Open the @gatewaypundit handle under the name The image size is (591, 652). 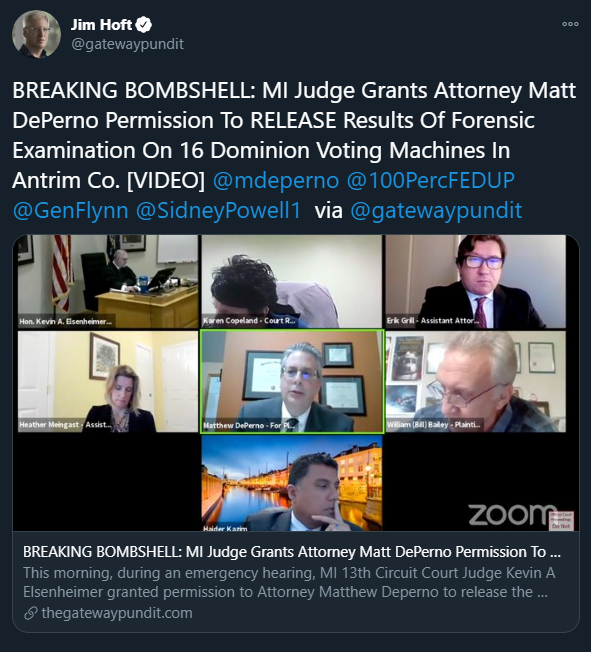[x=127, y=44]
